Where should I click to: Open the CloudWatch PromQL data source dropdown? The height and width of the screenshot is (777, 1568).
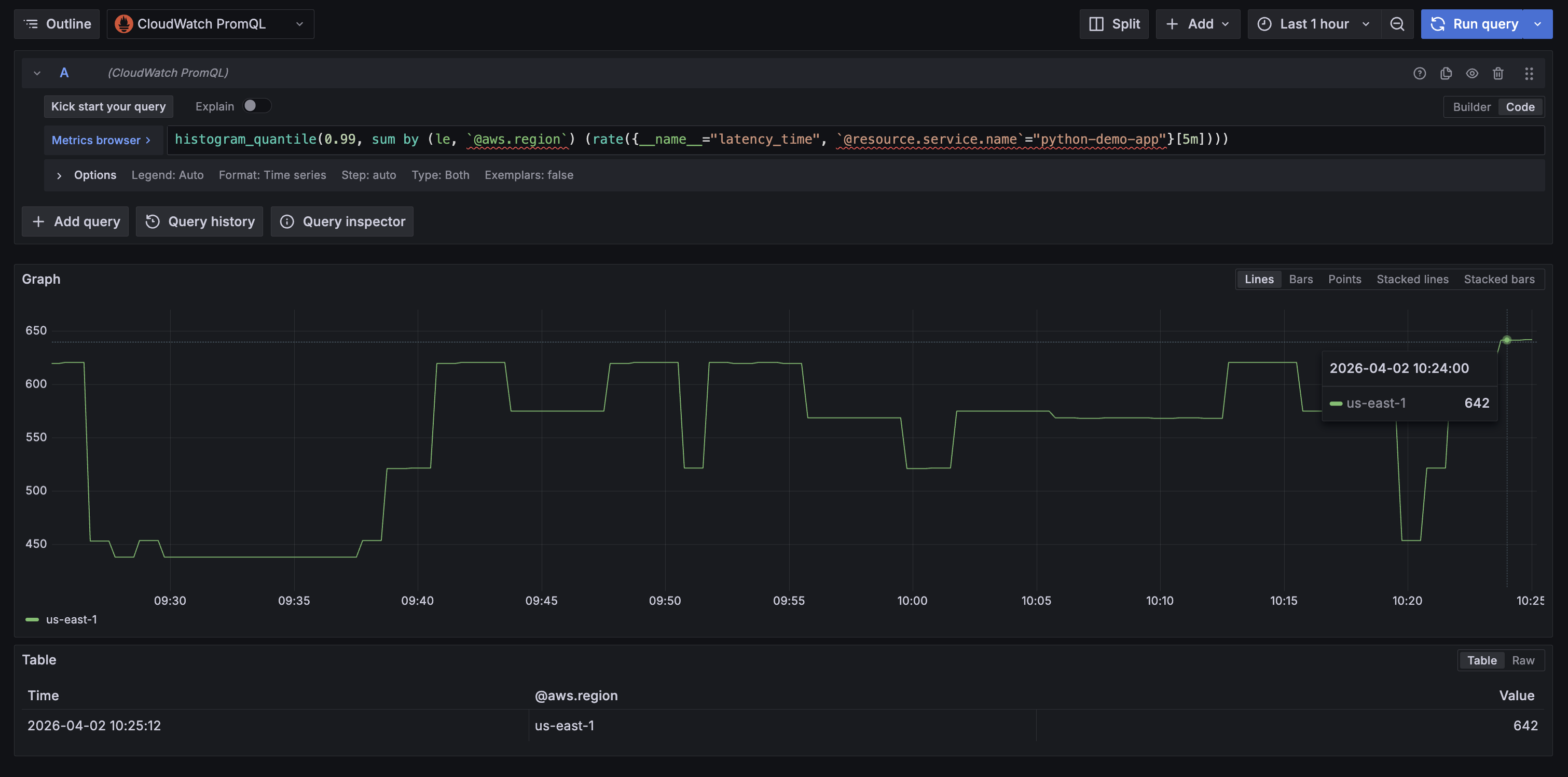[299, 24]
